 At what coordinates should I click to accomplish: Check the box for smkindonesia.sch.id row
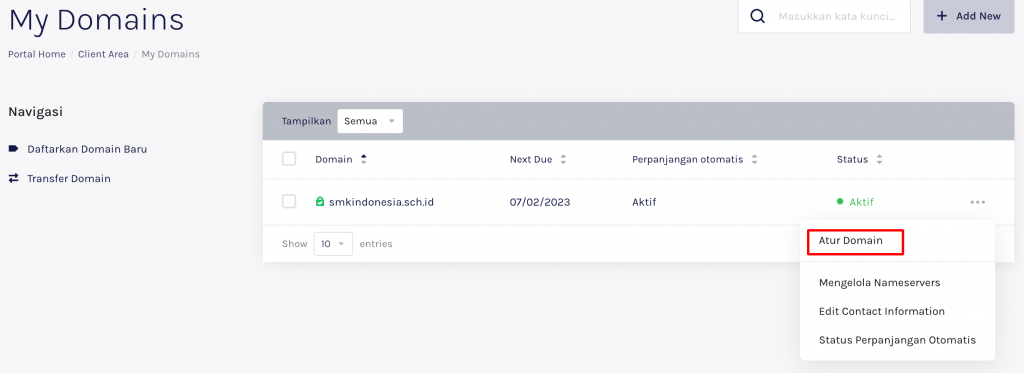pyautogui.click(x=289, y=201)
